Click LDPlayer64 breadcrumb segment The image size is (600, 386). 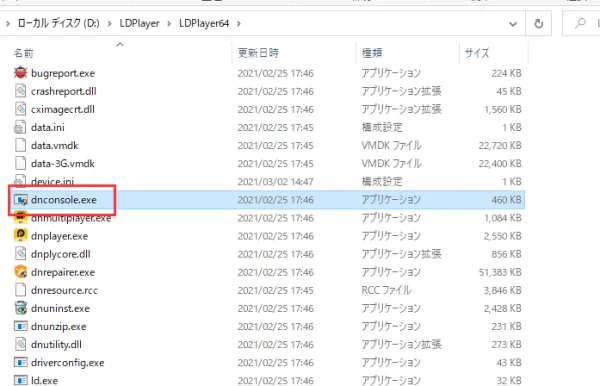[204, 23]
